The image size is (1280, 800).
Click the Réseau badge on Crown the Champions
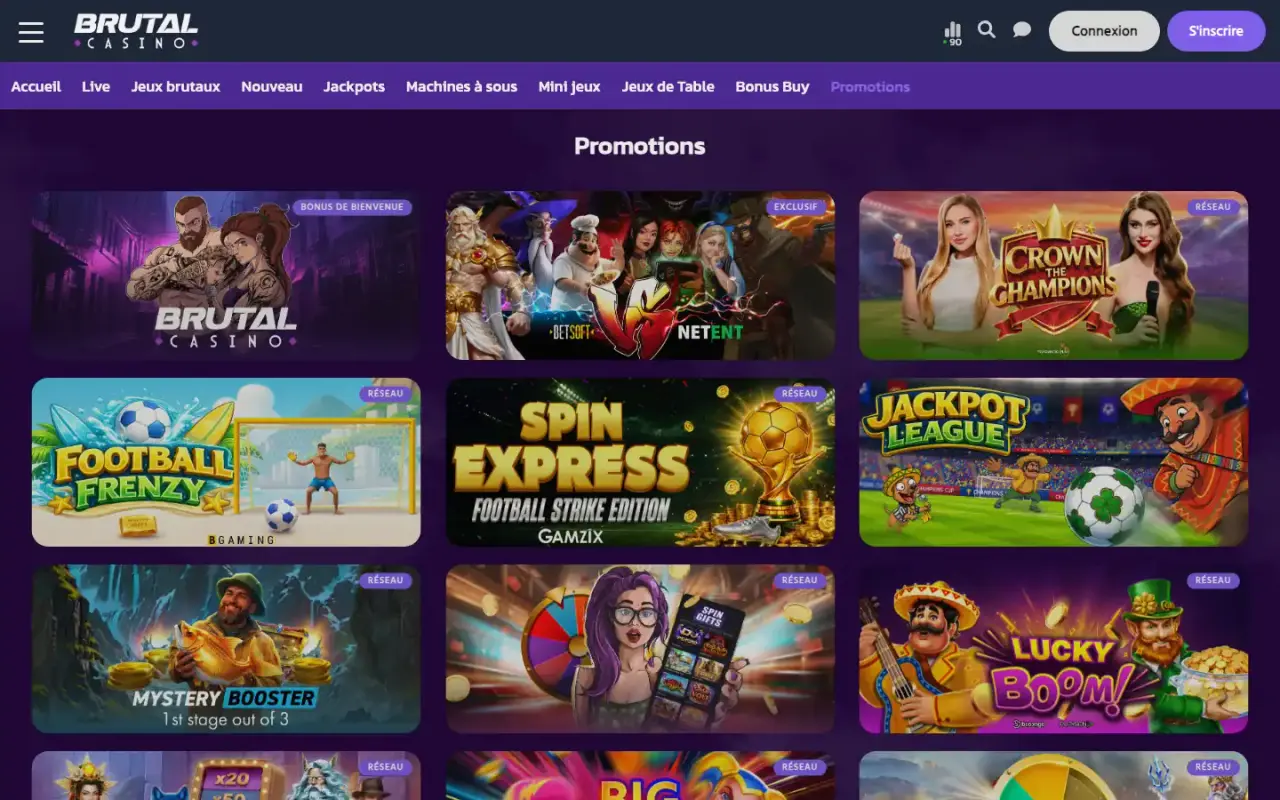[1213, 207]
